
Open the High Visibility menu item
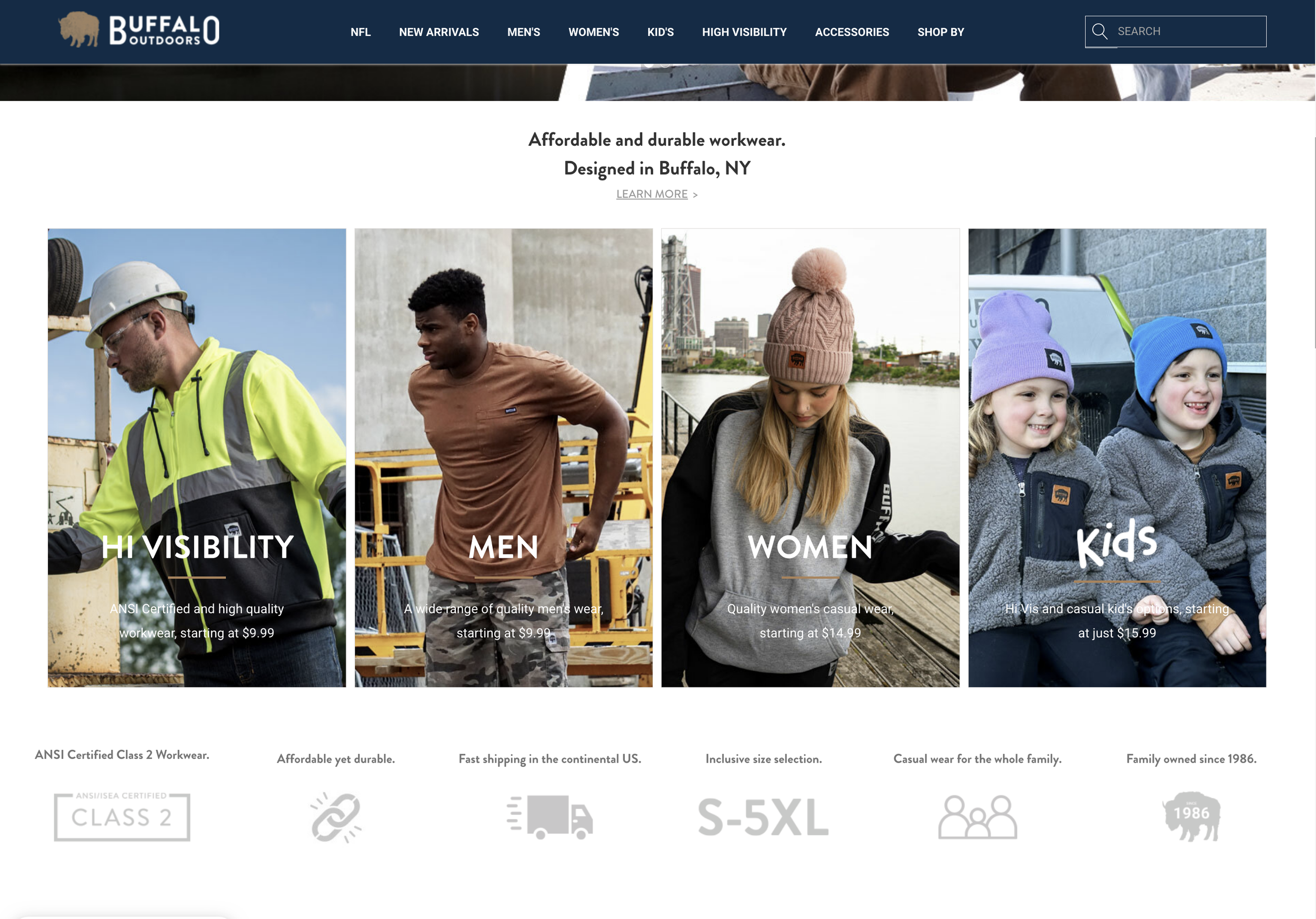(x=744, y=32)
